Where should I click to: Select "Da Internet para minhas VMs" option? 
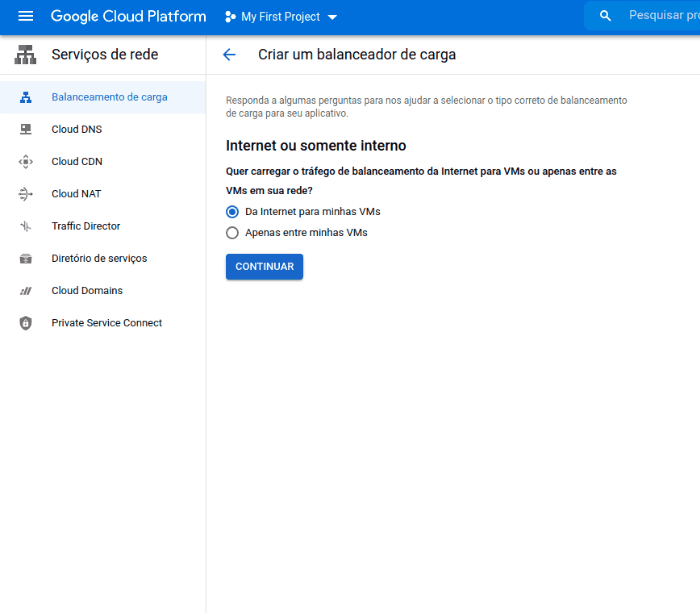coord(233,212)
